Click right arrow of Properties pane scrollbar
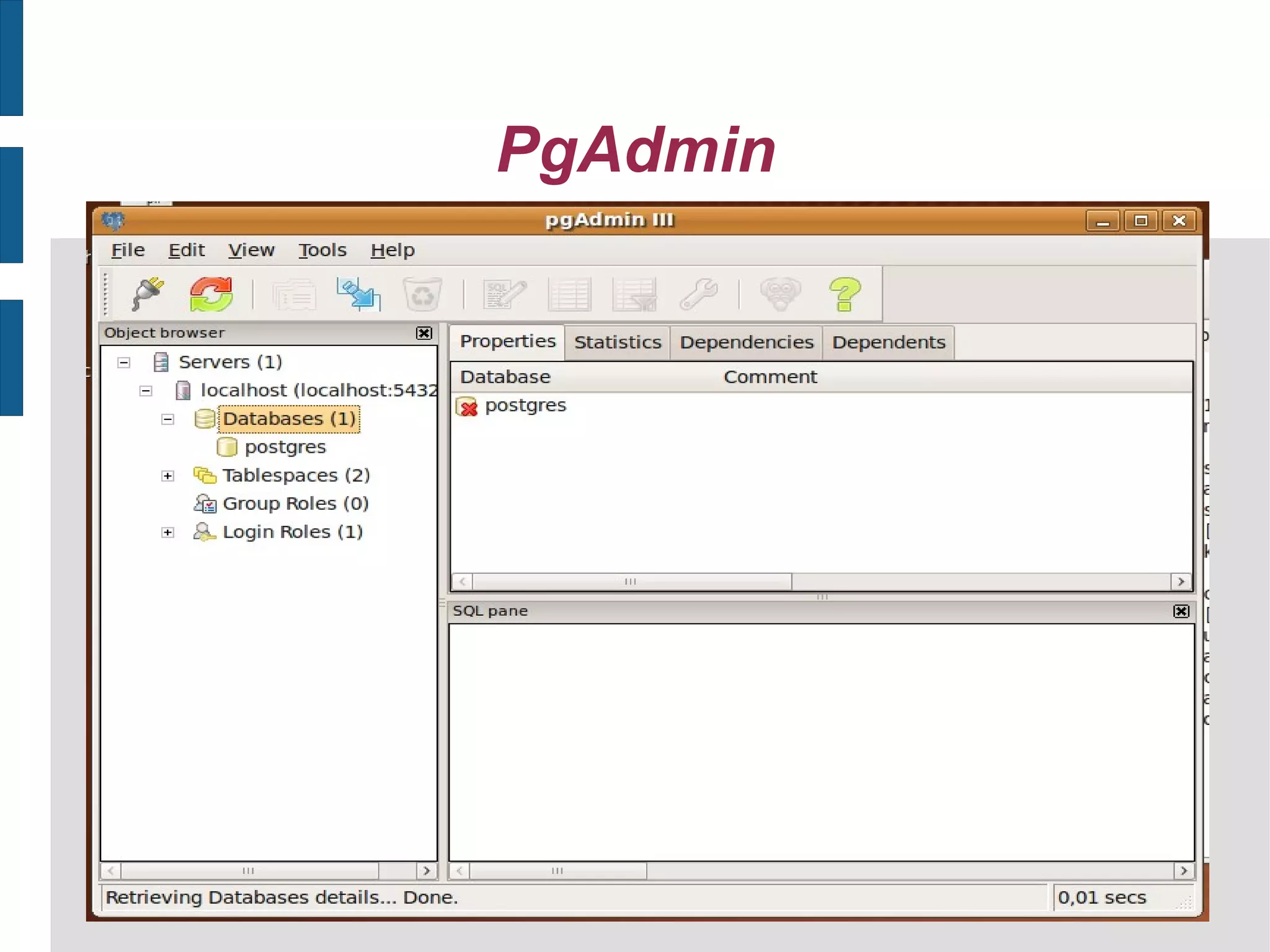This screenshot has height=952, width=1270. click(1181, 582)
